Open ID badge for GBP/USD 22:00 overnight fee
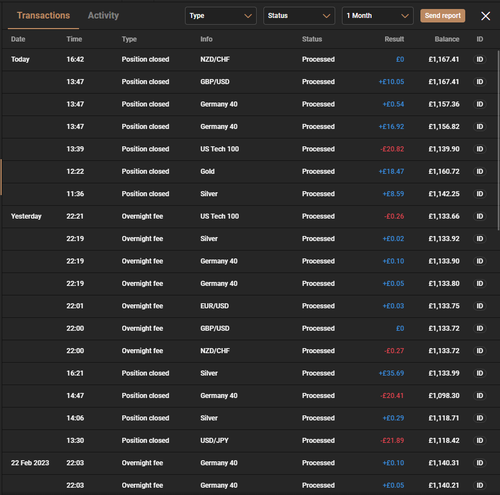Viewport: 500px width, 495px height. [480, 328]
